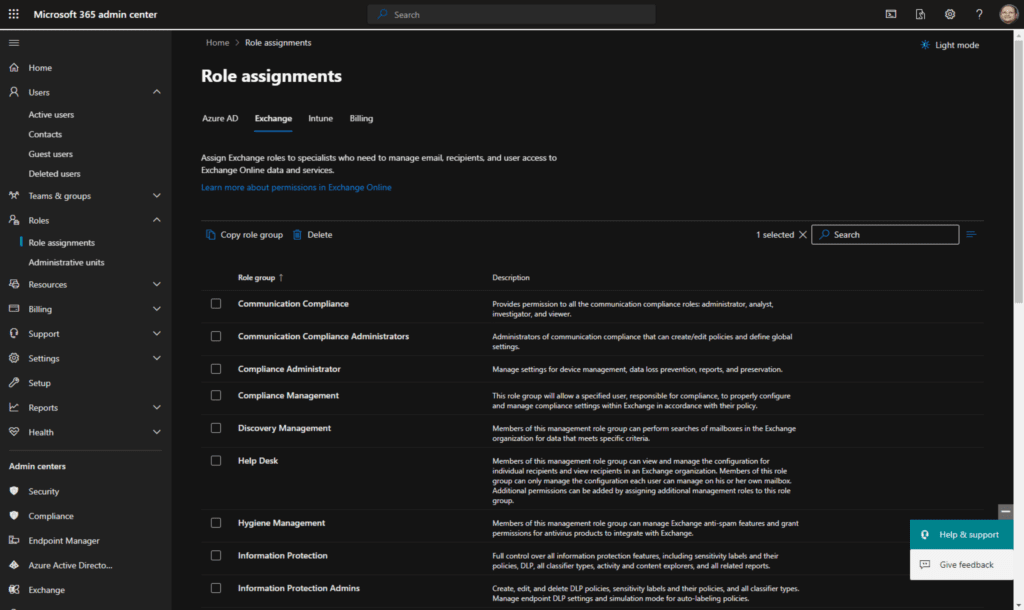Click the Home breadcrumb link
Image resolution: width=1024 pixels, height=610 pixels.
pos(217,42)
